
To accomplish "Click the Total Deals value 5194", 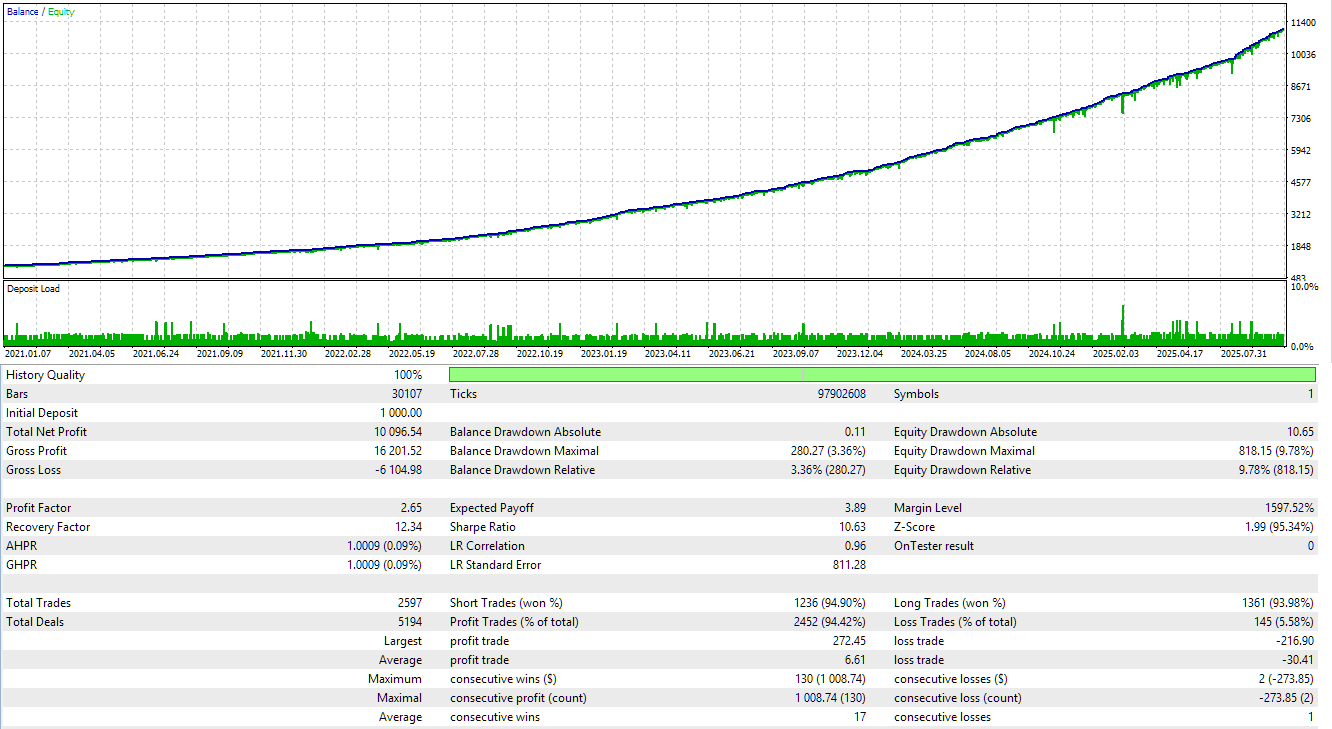I will [x=410, y=622].
